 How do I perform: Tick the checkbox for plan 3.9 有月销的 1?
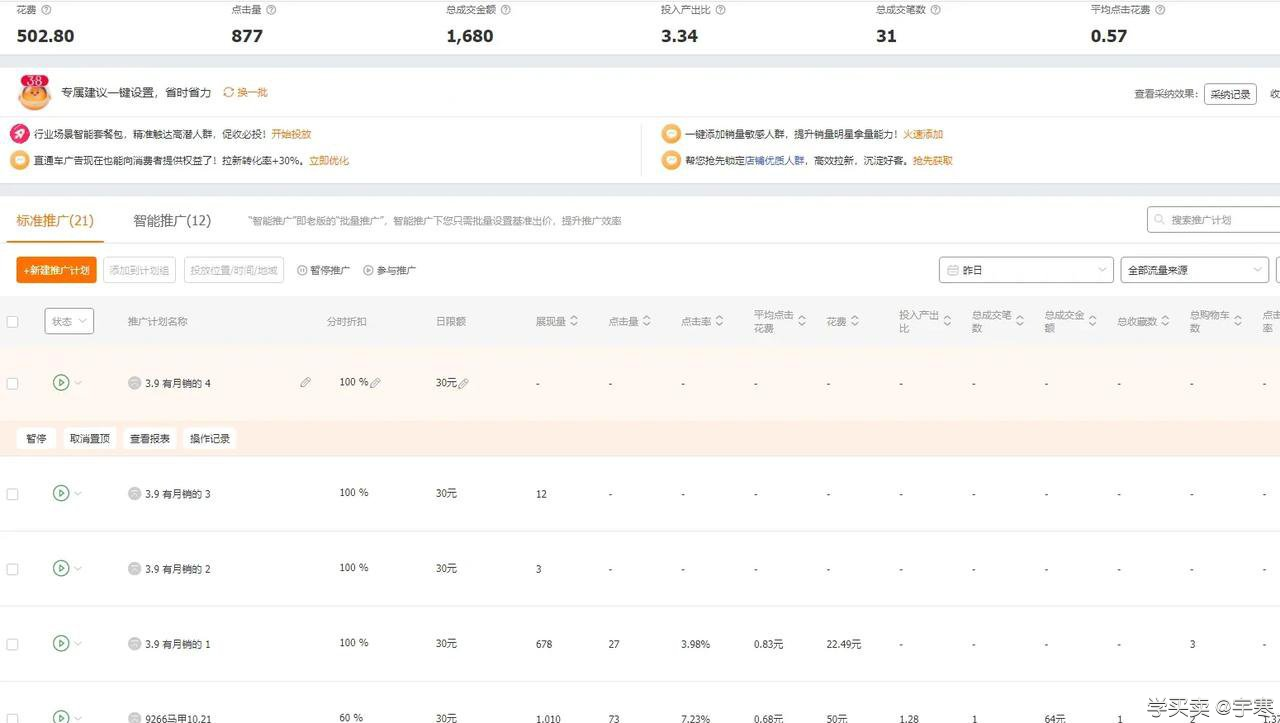point(12,644)
